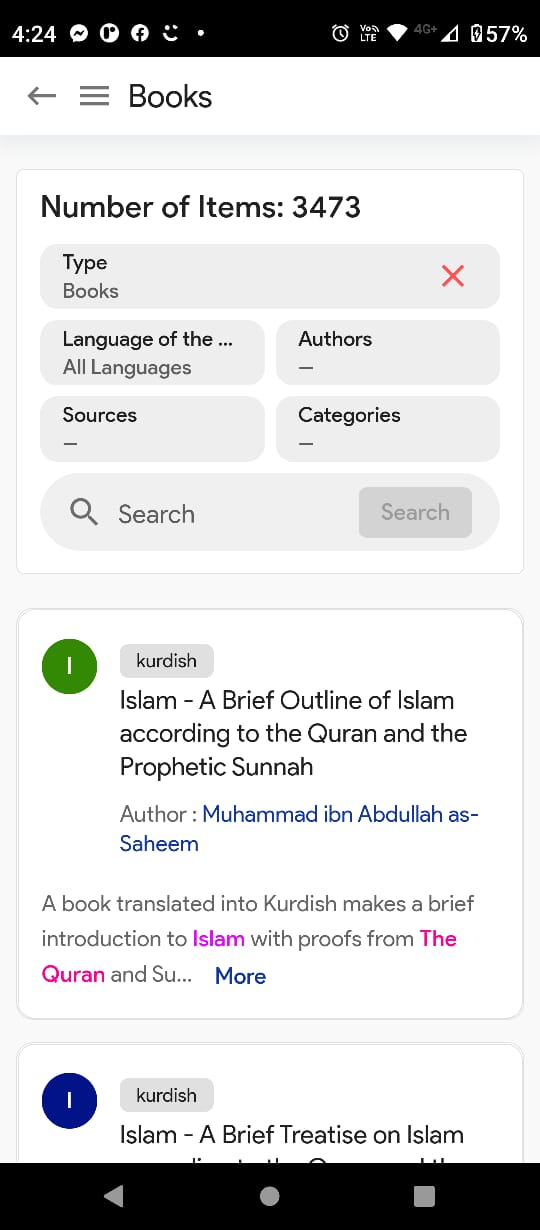Click the grey Search button
540x1230 pixels.
[x=415, y=512]
